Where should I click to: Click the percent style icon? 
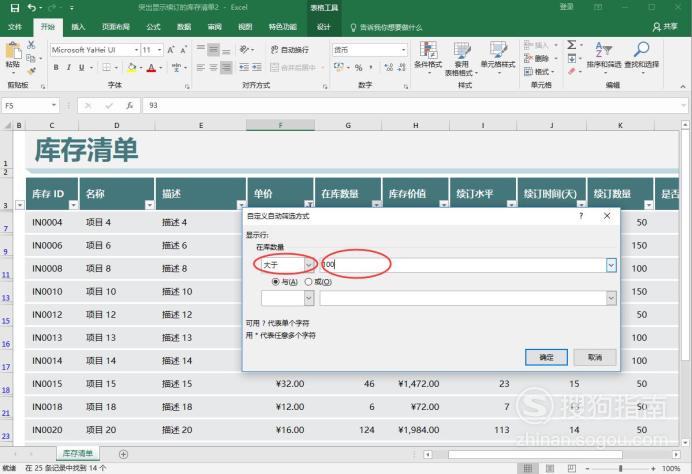point(358,68)
